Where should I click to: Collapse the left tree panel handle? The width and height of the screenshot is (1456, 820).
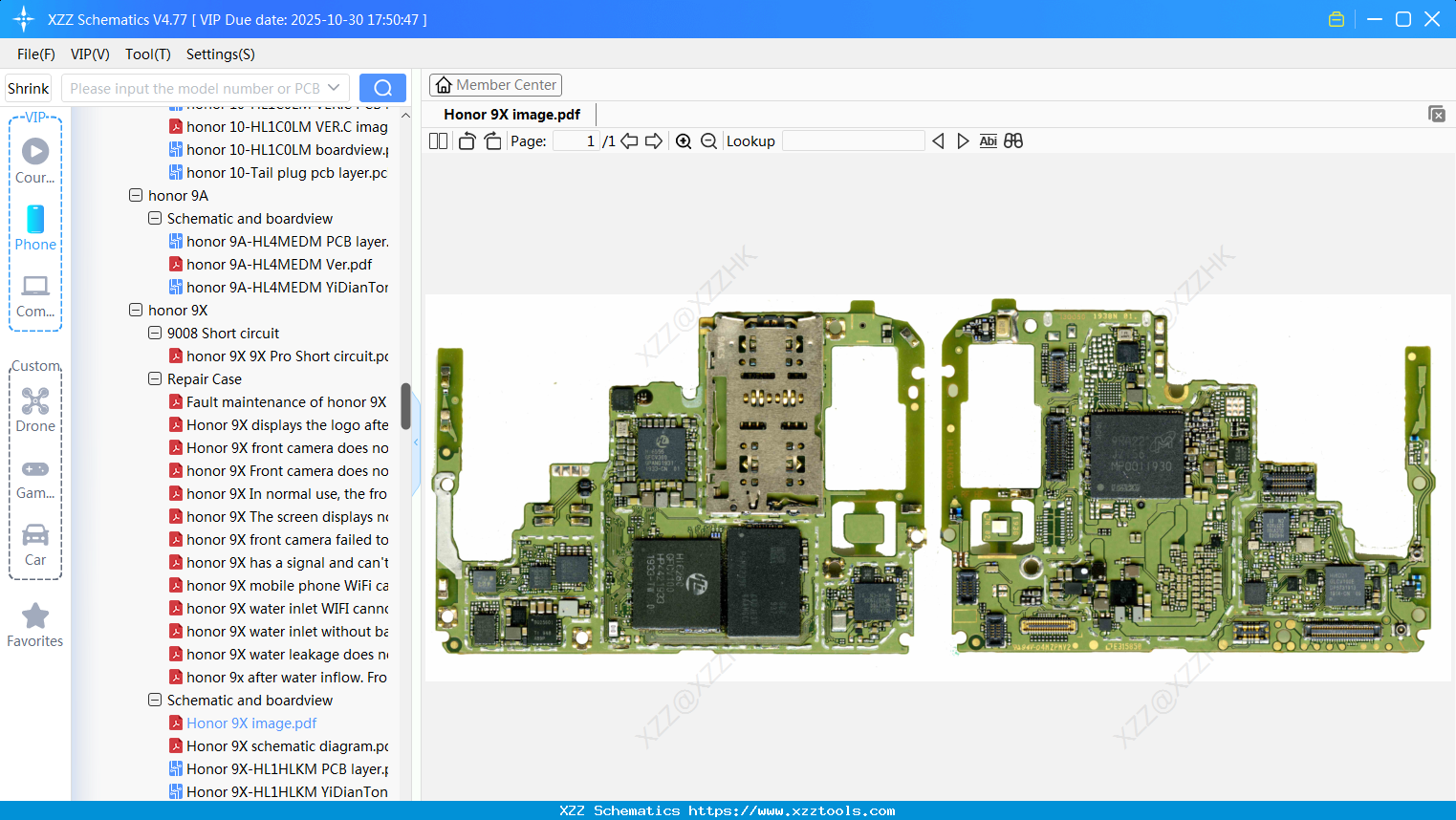click(x=416, y=442)
